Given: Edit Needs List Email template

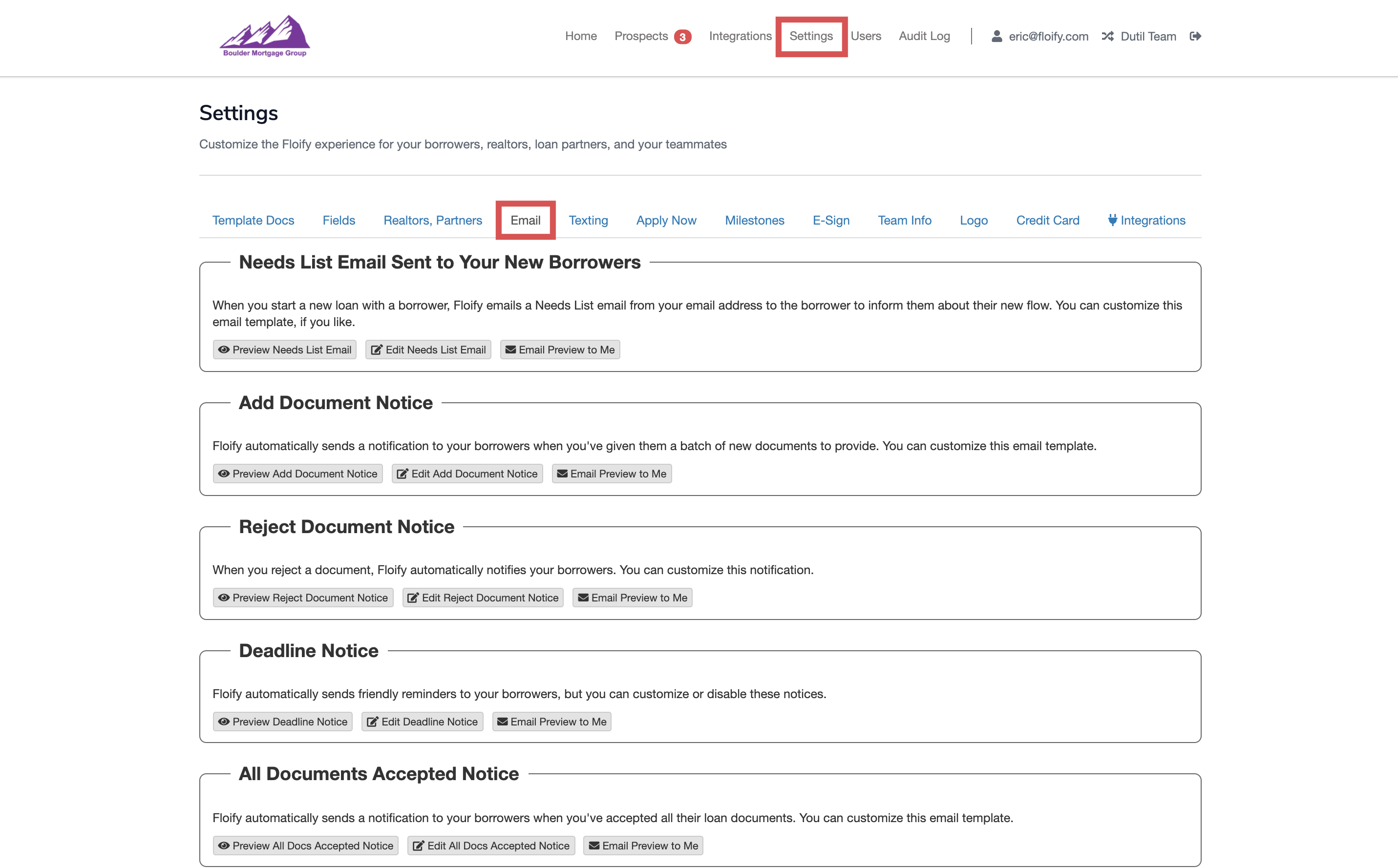Looking at the screenshot, I should click(428, 350).
